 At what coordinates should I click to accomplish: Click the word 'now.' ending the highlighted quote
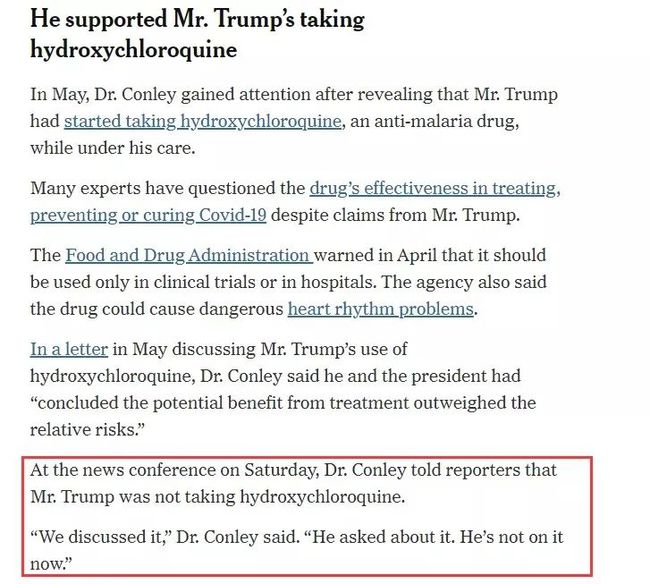point(51,564)
